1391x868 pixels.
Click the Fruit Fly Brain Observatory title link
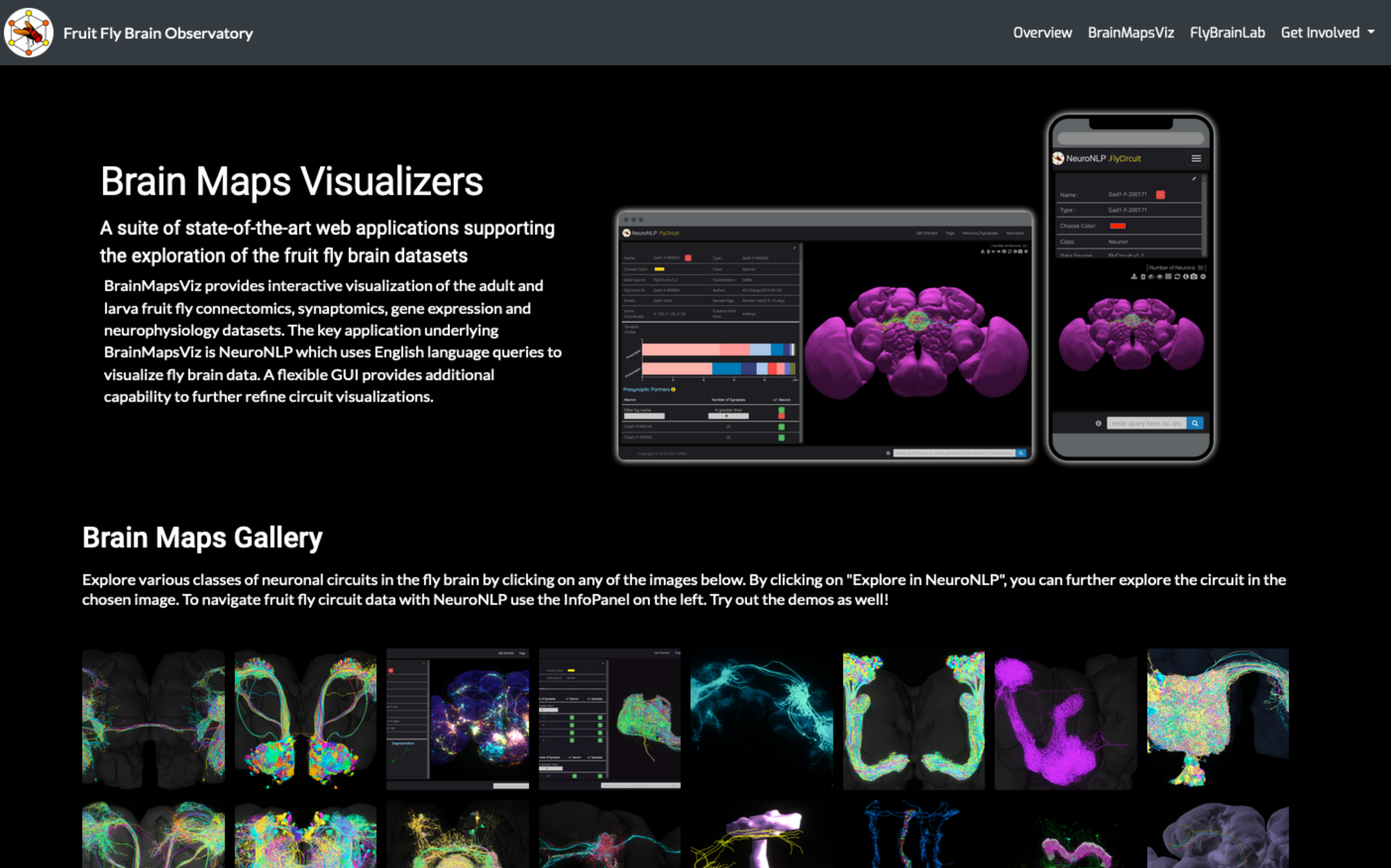coord(158,33)
